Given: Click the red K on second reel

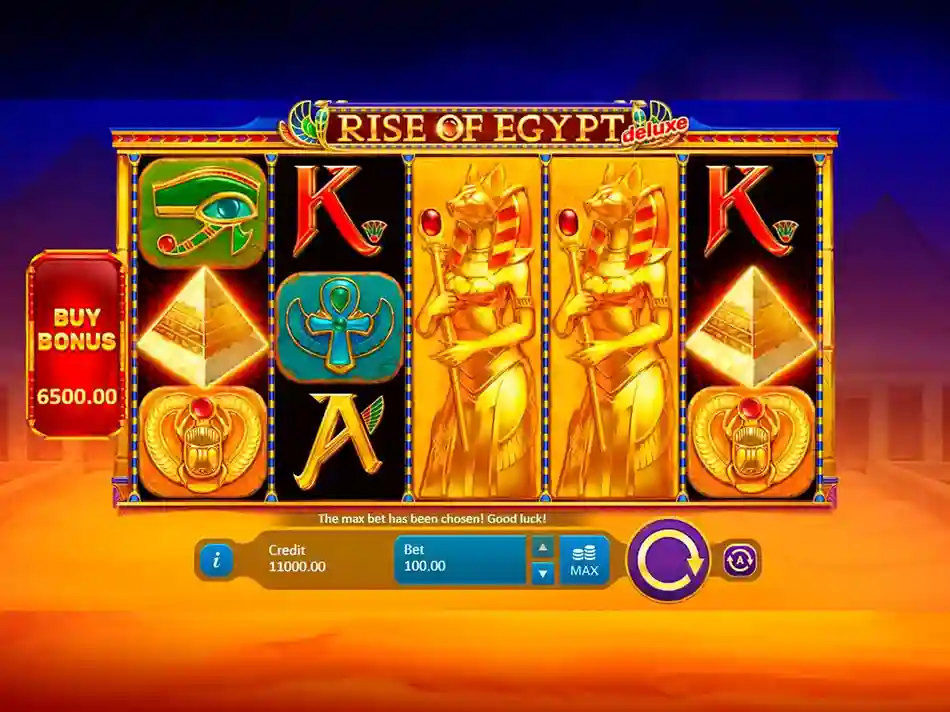Looking at the screenshot, I should pos(338,211).
